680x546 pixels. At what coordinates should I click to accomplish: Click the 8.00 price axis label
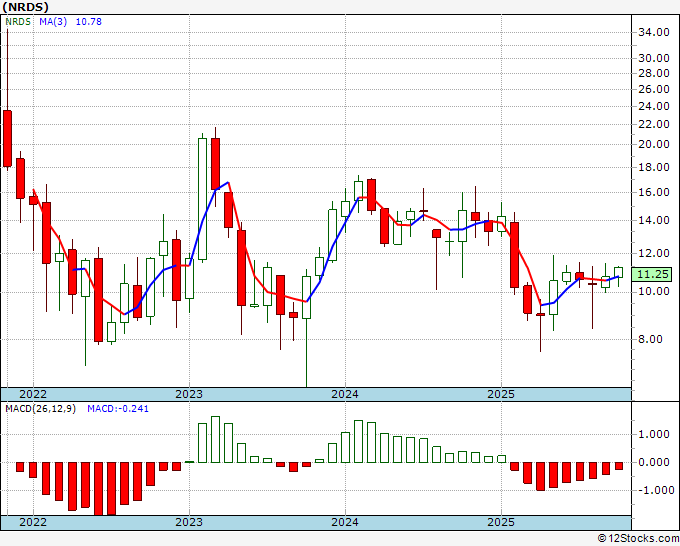click(x=651, y=339)
